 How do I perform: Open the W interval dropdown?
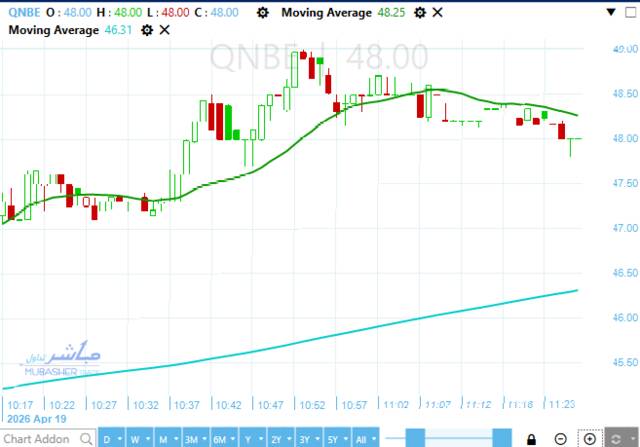pyautogui.click(x=138, y=439)
